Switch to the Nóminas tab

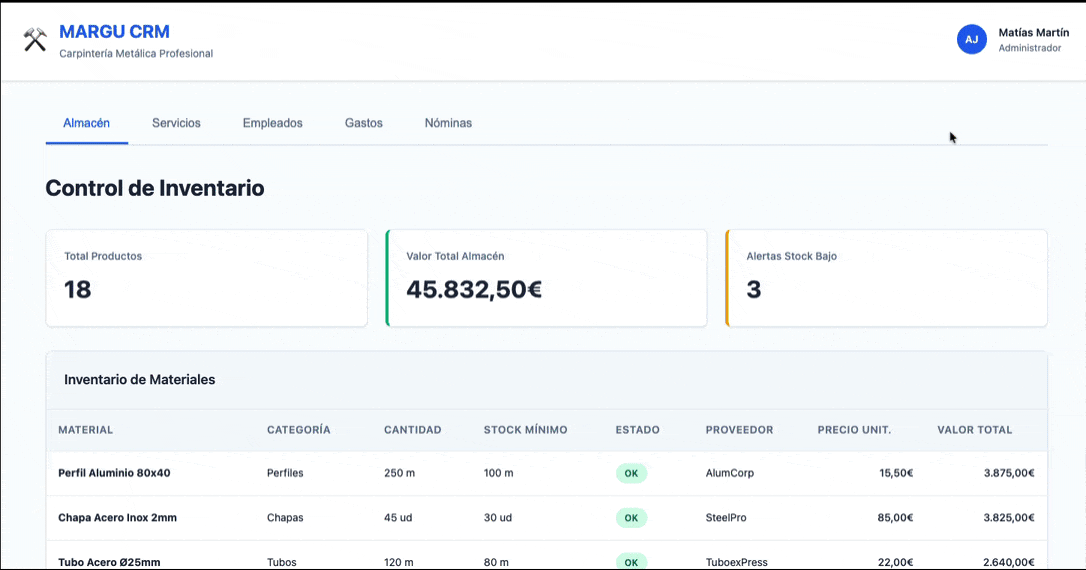448,123
